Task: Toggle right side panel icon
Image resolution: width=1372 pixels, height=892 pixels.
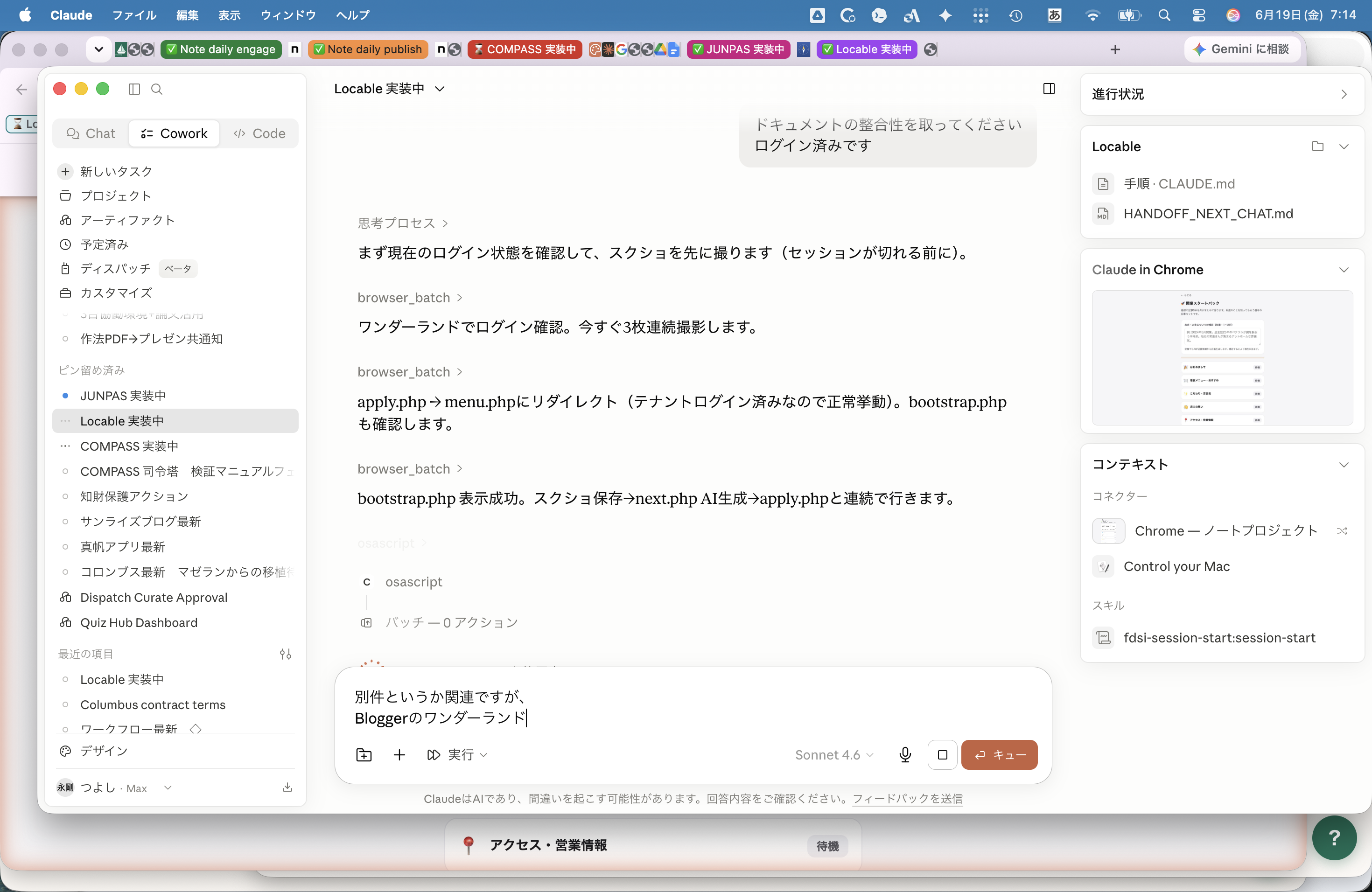Action: (x=1049, y=89)
